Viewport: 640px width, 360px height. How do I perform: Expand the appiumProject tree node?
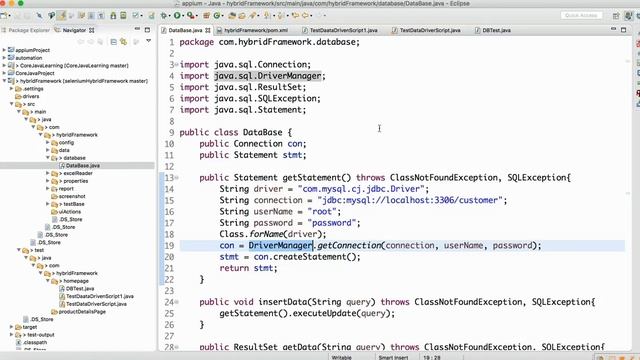coord(4,50)
